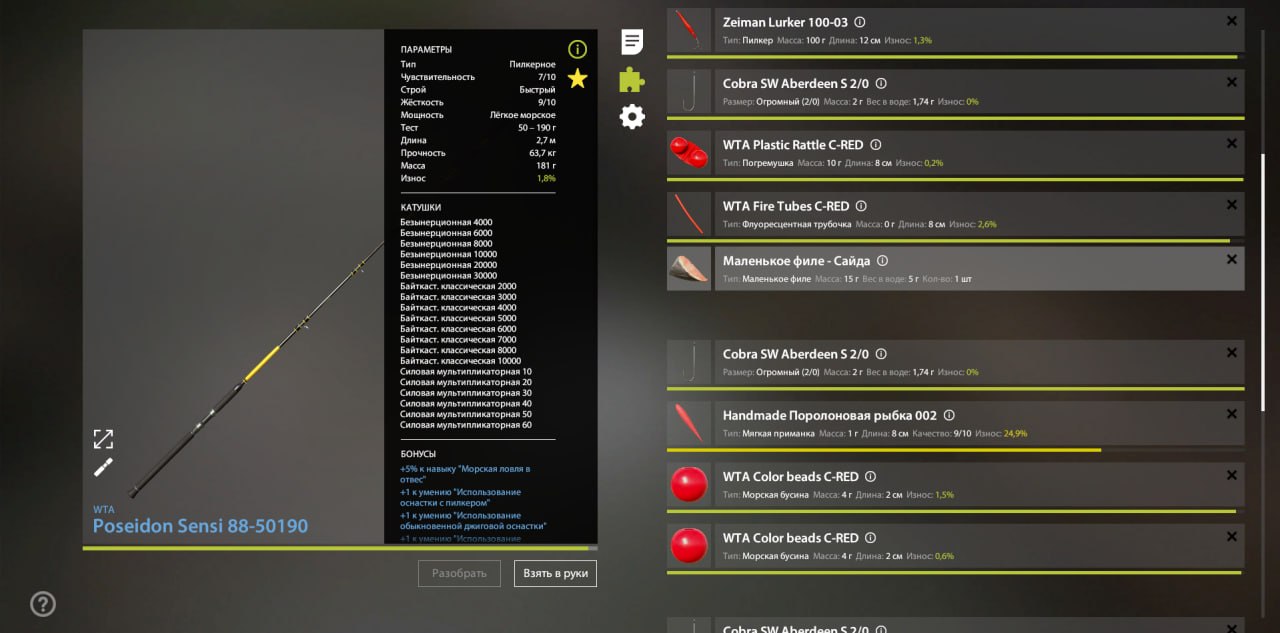The image size is (1280, 633).
Task: Click Силовая мультипликаторная 60 entry
Action: (466, 425)
